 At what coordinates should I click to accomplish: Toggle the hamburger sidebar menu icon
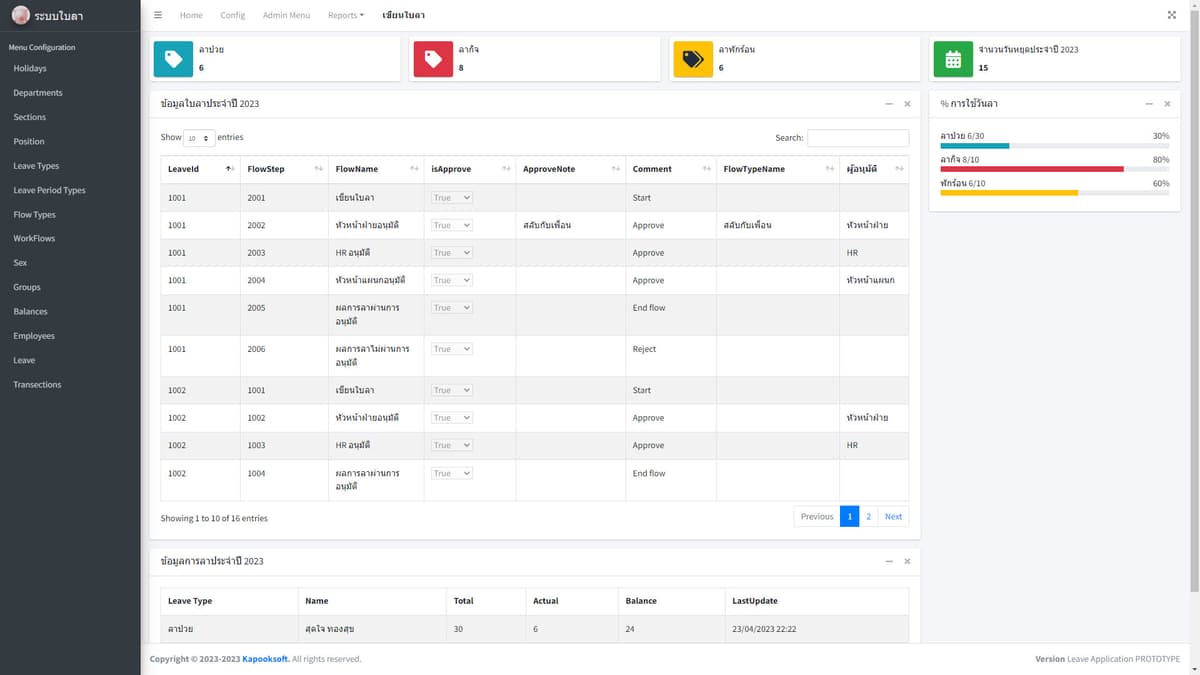[158, 15]
